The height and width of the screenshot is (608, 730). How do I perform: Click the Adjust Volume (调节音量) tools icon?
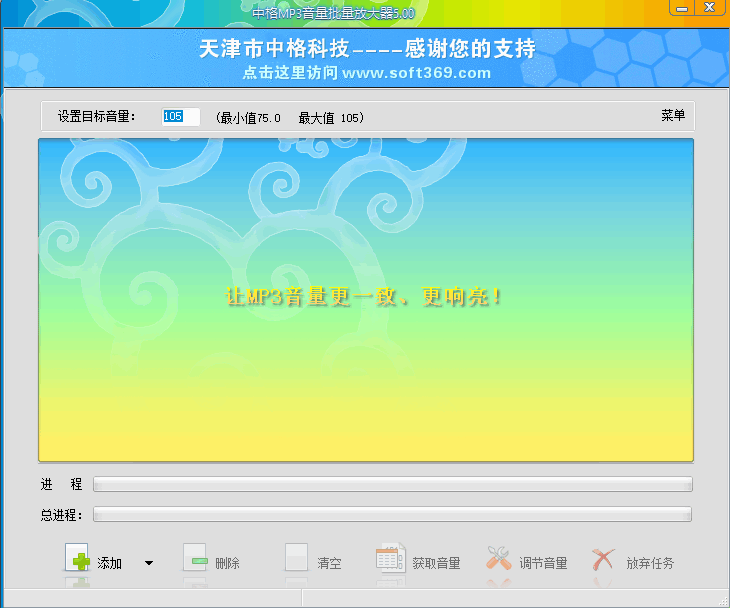(499, 558)
